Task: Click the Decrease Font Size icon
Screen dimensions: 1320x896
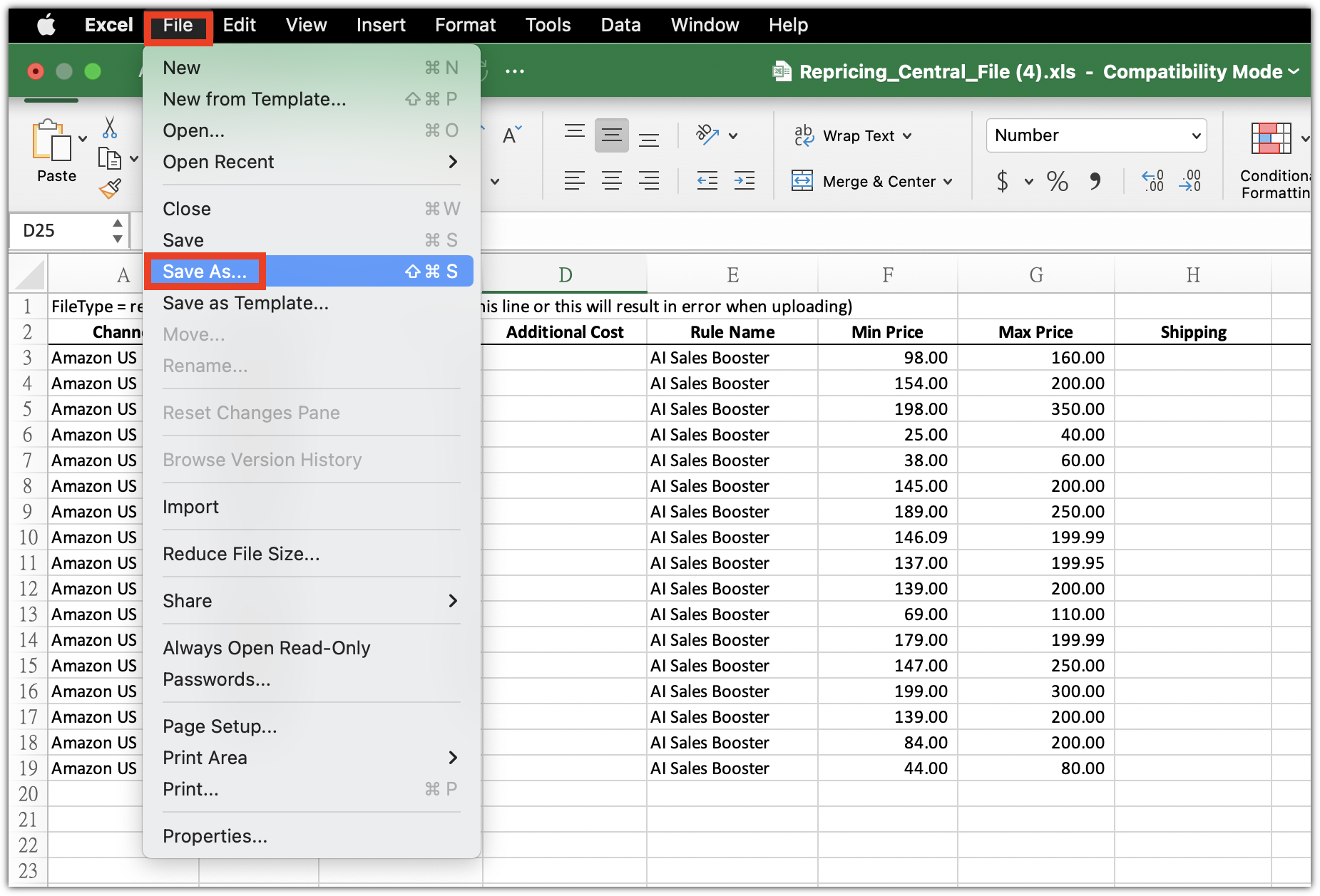Action: tap(512, 135)
